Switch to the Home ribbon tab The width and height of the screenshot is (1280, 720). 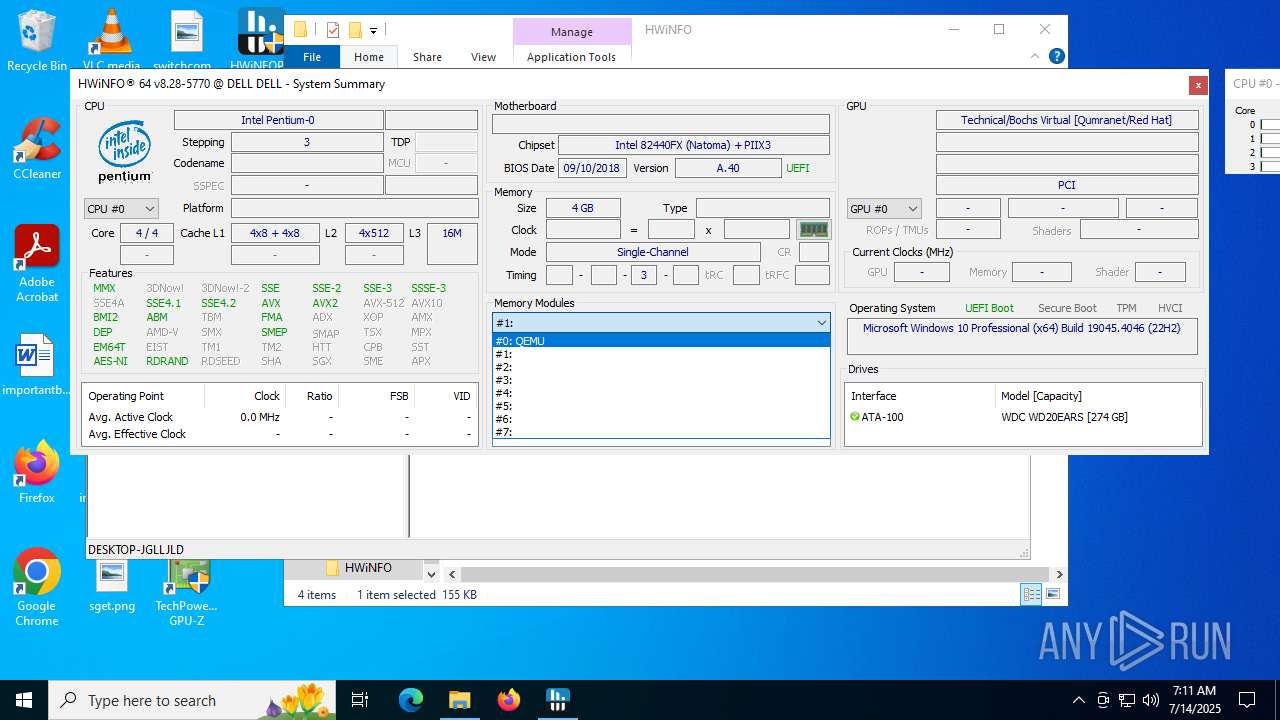[369, 57]
